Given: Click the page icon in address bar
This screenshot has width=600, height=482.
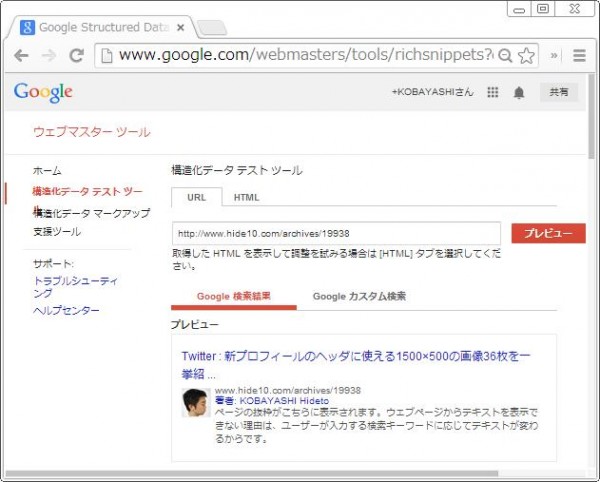Looking at the screenshot, I should click(x=107, y=56).
